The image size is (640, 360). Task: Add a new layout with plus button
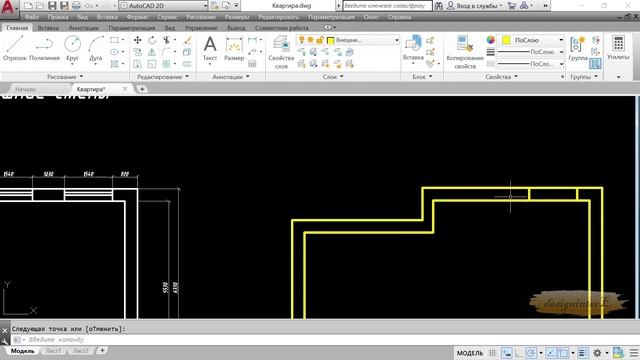[102, 351]
